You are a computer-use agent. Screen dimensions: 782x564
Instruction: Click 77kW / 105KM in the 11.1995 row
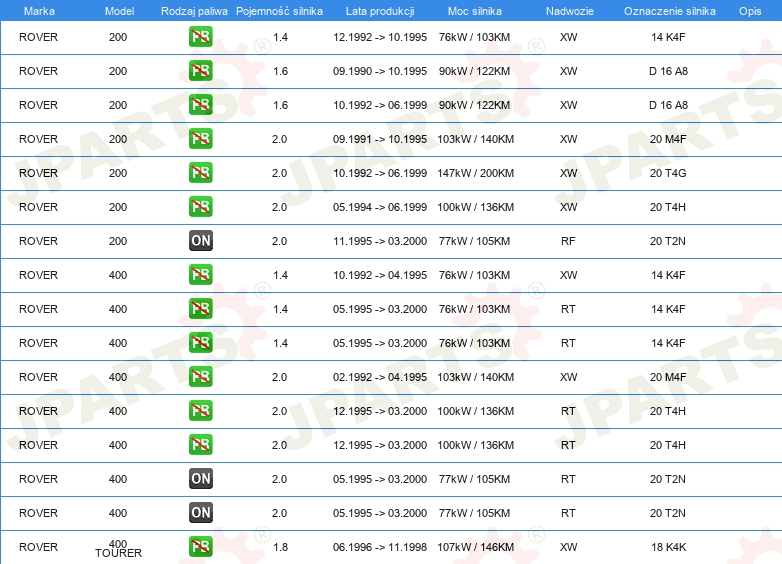[x=474, y=241]
